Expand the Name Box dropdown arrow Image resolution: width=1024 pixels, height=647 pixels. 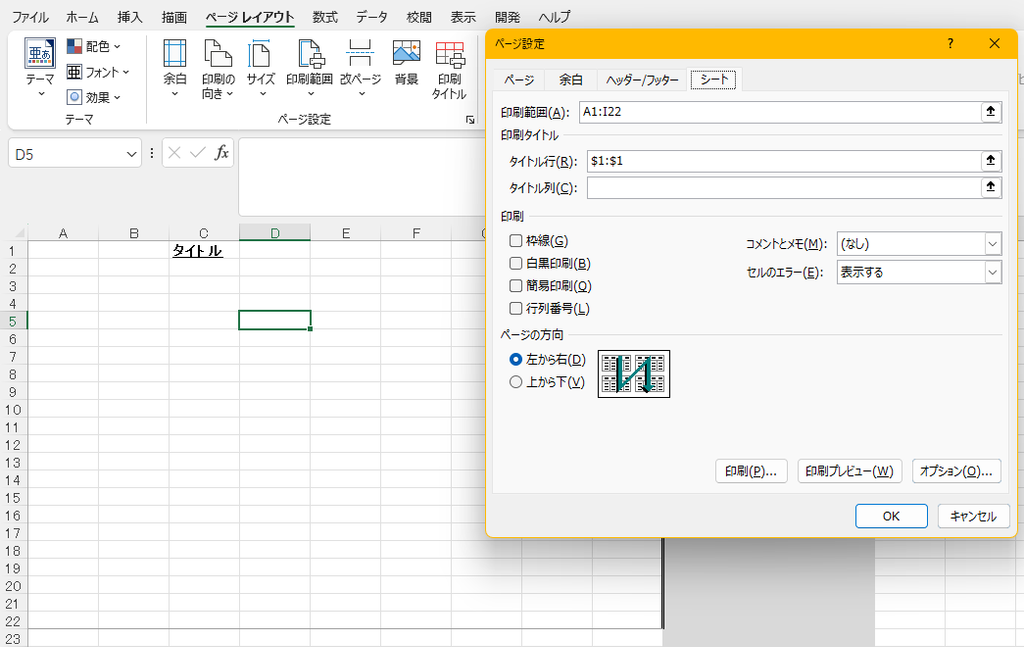[131, 154]
